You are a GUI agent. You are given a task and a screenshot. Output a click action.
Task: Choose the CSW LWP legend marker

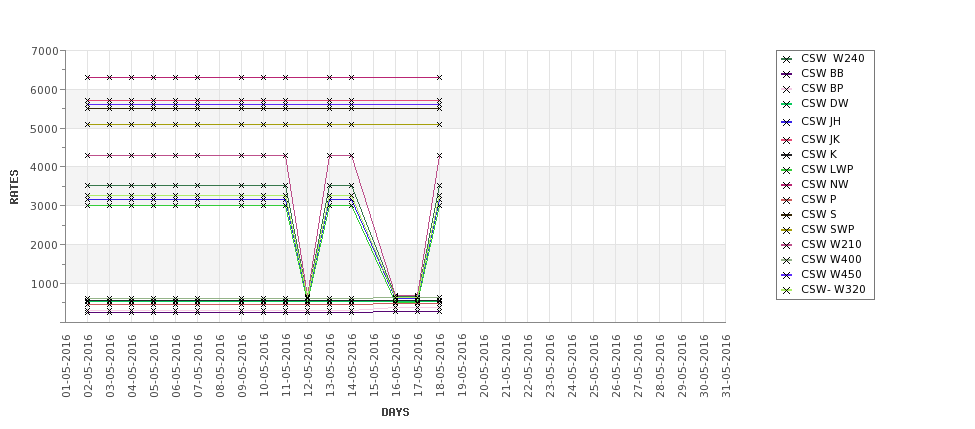pos(787,170)
